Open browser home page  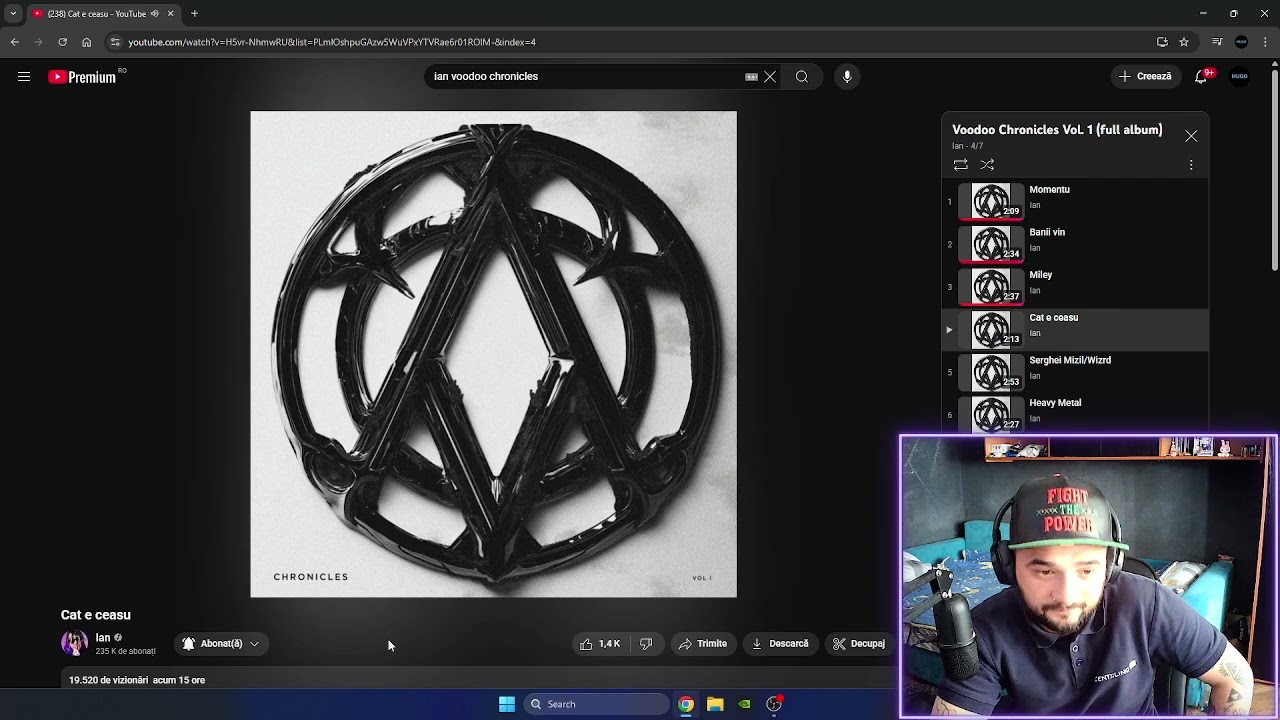(x=86, y=42)
